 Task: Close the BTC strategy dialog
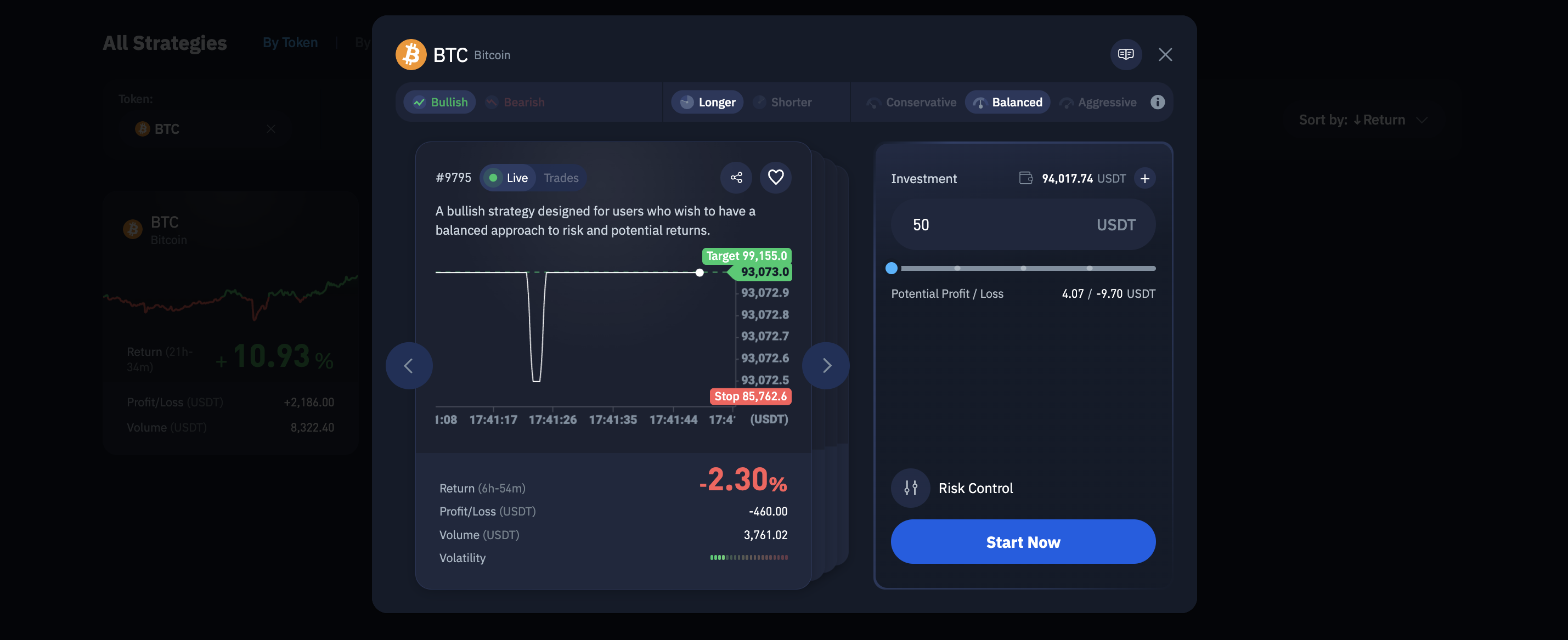click(1165, 54)
